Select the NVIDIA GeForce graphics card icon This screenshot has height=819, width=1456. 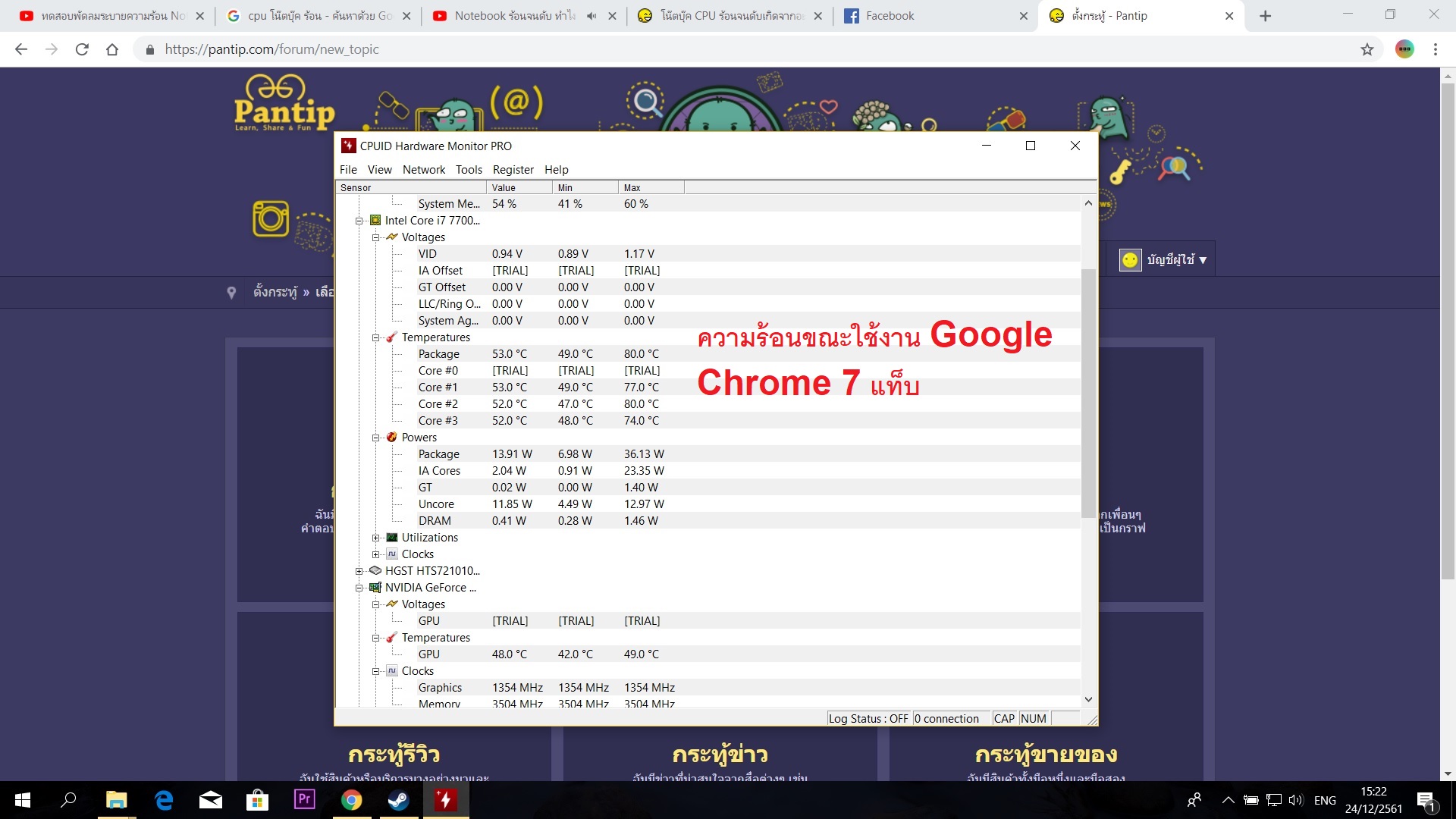click(x=375, y=588)
